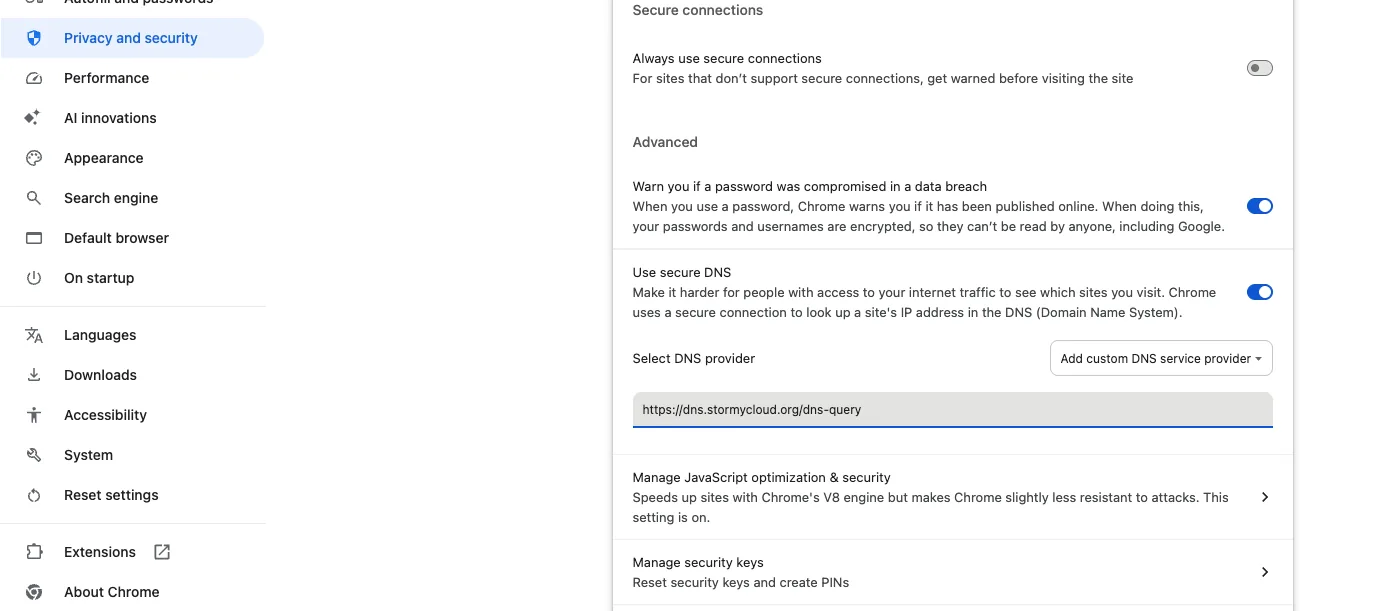Click the System wrench icon
The width and height of the screenshot is (1386, 611).
pos(34,454)
